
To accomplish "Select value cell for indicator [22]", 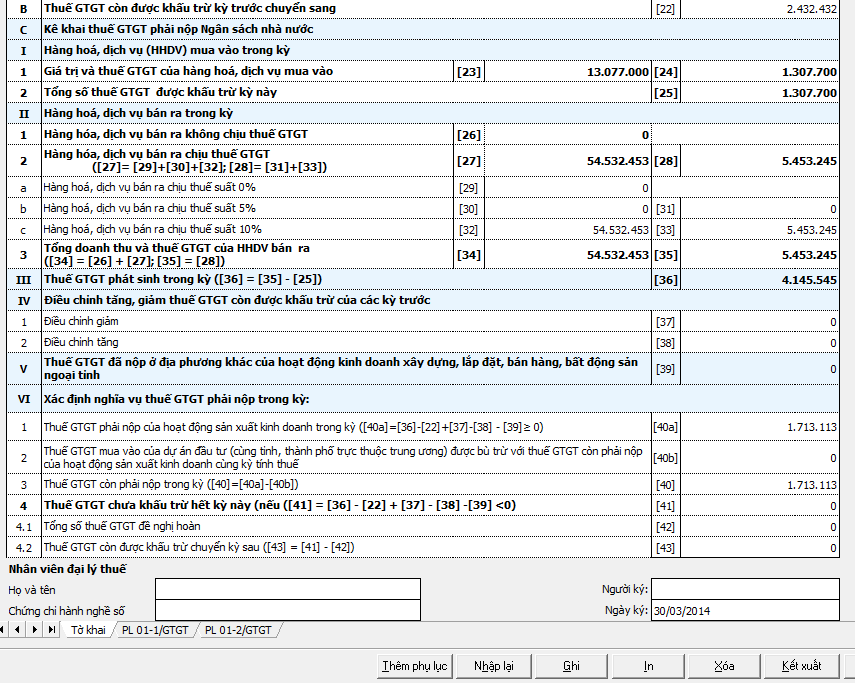I will [760, 9].
